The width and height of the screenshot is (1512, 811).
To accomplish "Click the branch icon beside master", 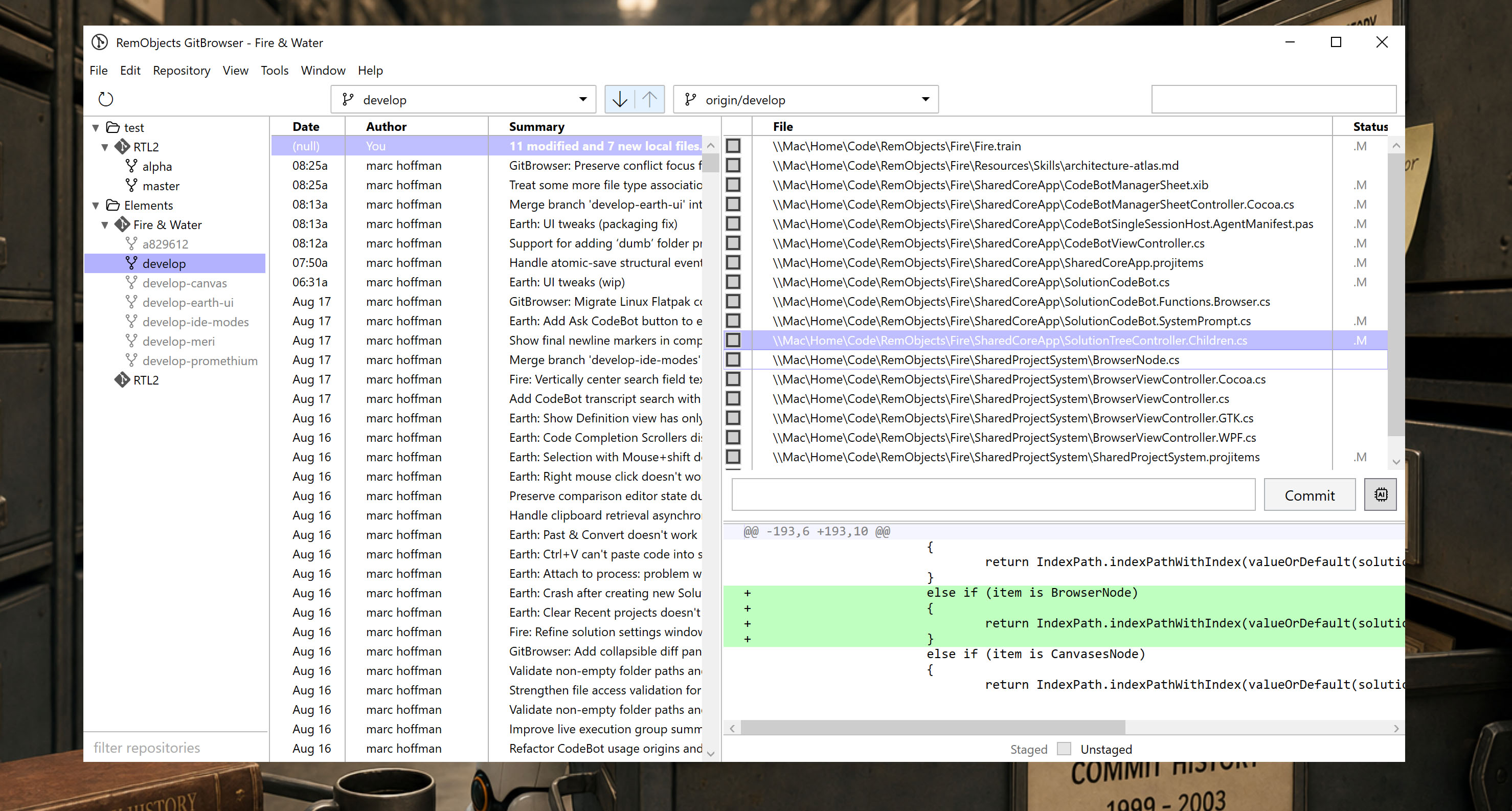I will (x=131, y=186).
